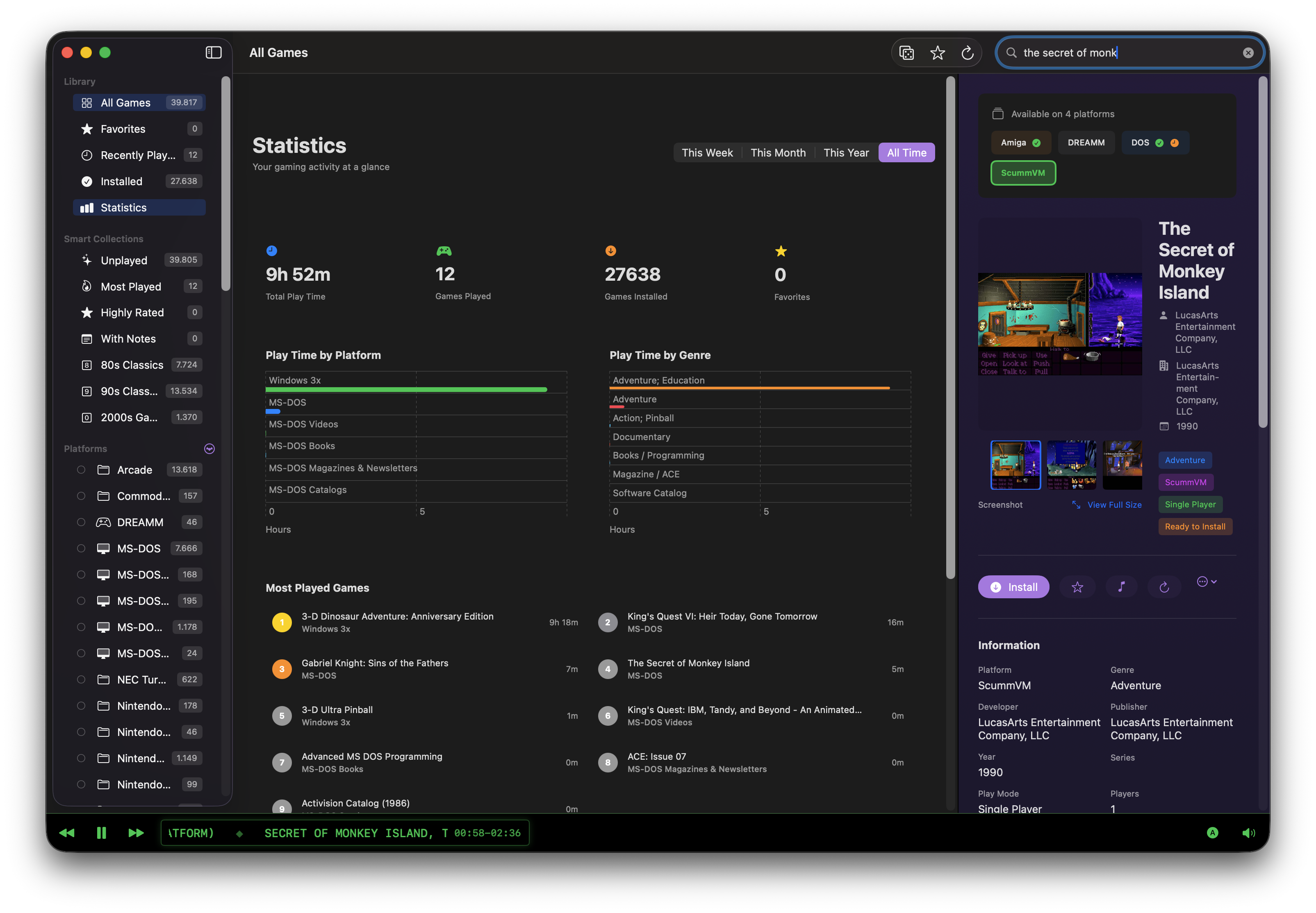
Task: Clear the search field with the X icon
Action: point(1248,52)
